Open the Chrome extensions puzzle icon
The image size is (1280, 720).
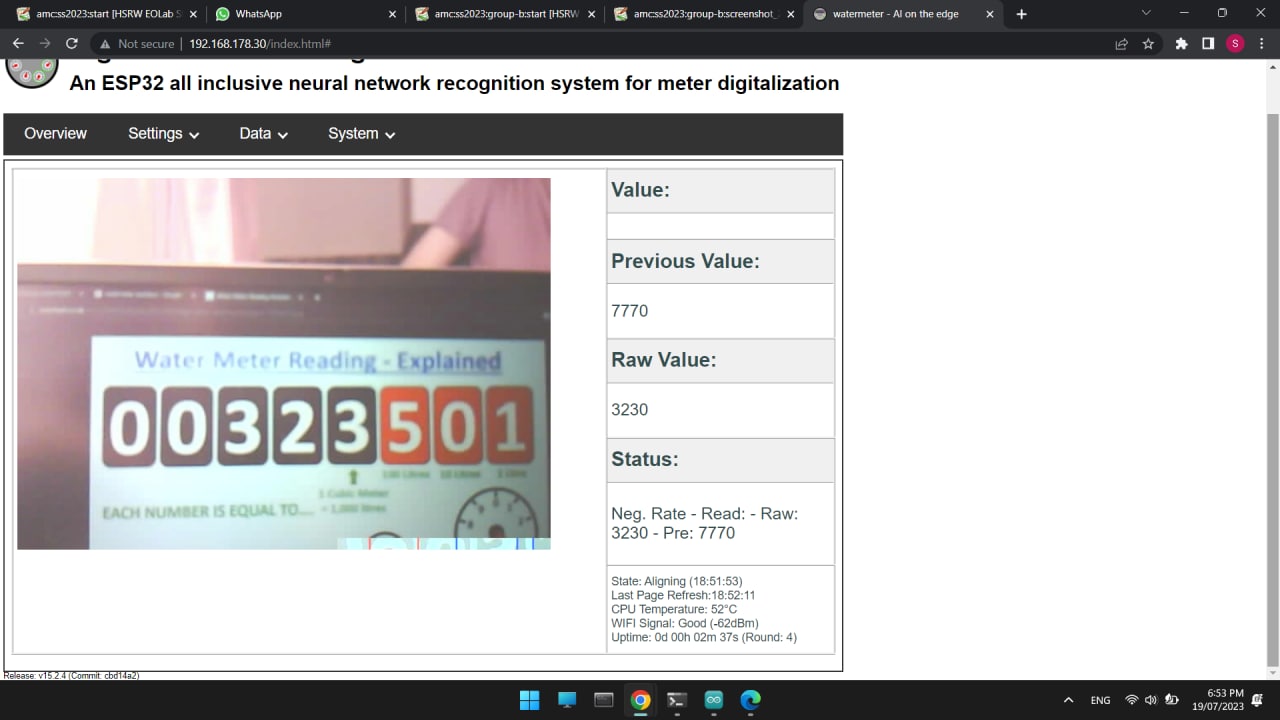pyautogui.click(x=1181, y=44)
